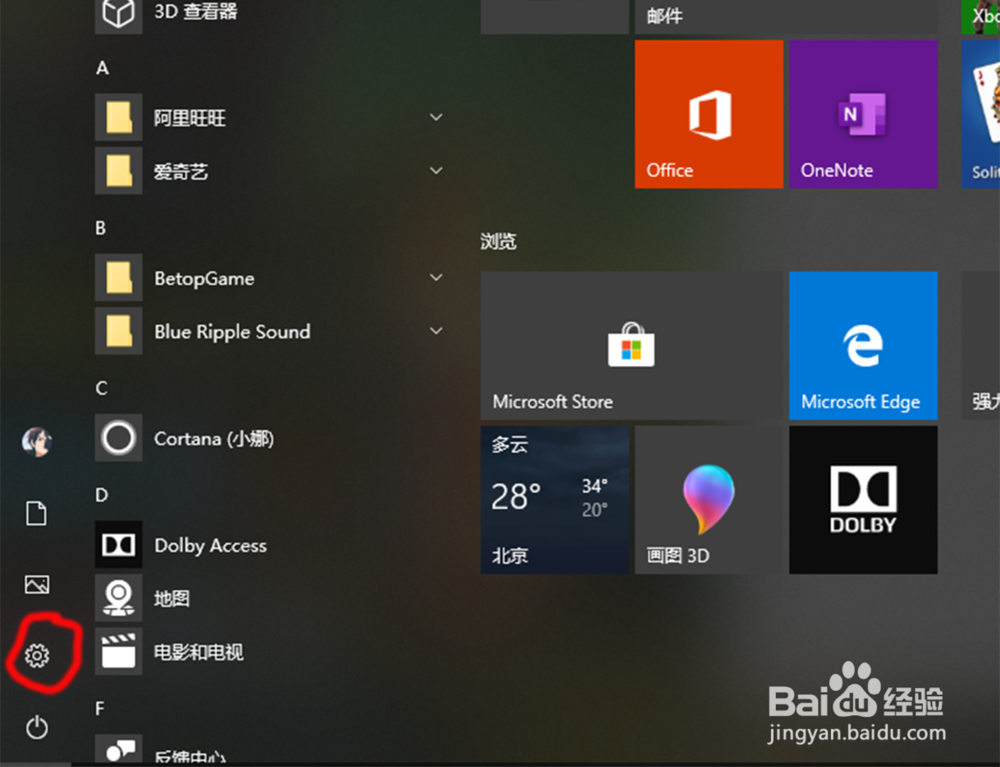The height and width of the screenshot is (767, 1000).
Task: Expand the 阿里旺旺 folder chevron
Action: coord(436,117)
